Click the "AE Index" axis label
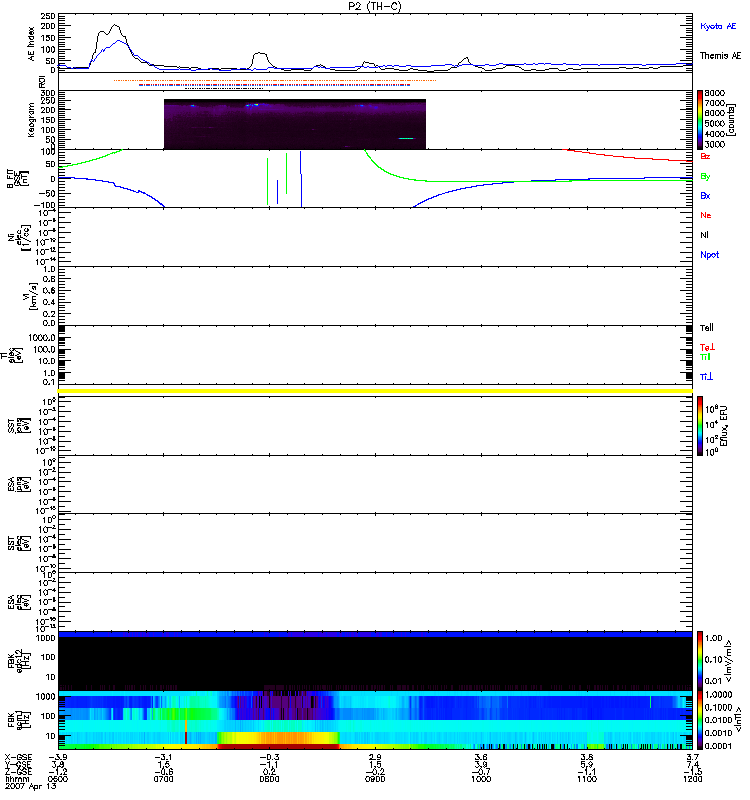 pos(31,43)
